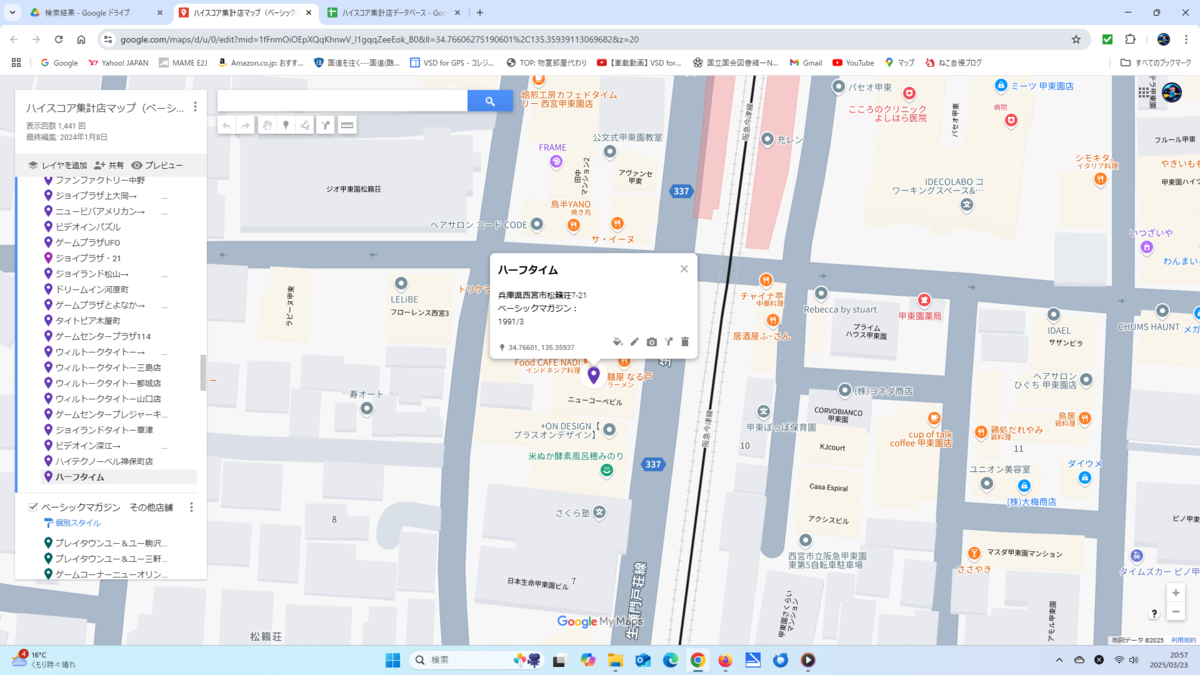1200x675 pixels.
Task: Select ゲームプラザUFO in the list
Action: (88, 242)
